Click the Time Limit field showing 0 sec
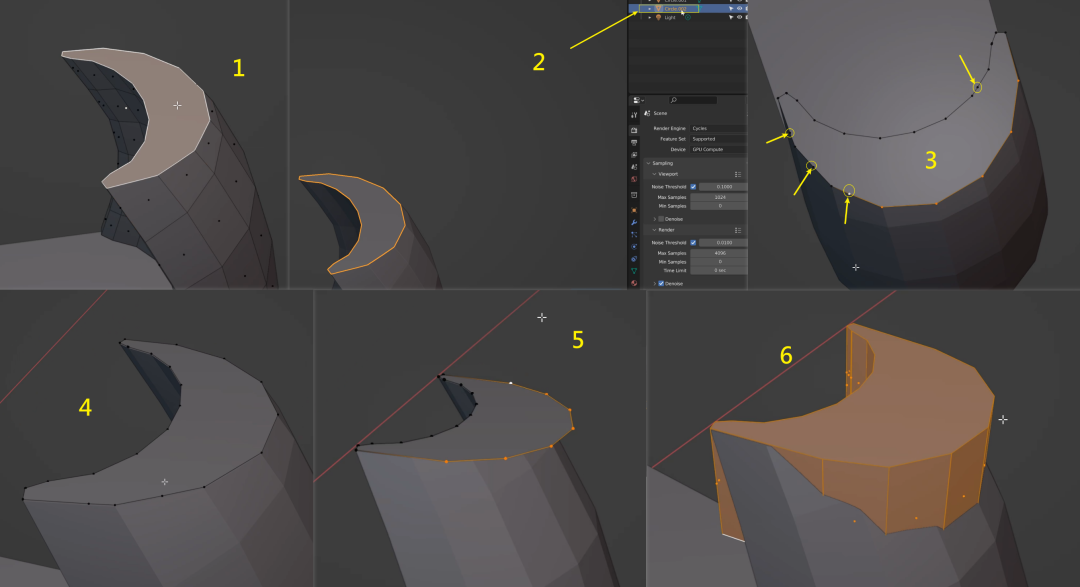 coord(719,271)
